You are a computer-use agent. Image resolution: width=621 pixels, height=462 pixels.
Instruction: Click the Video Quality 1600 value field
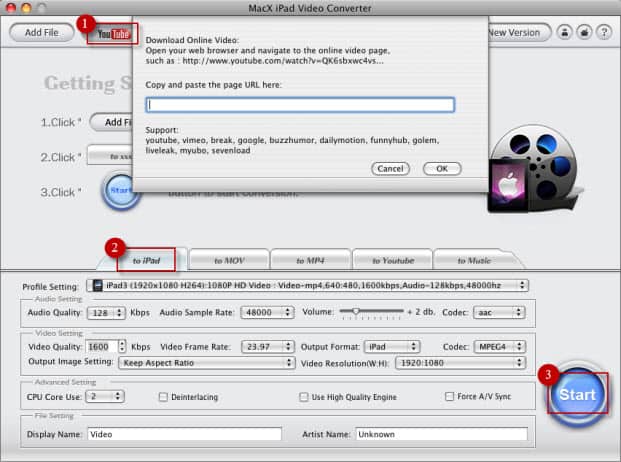point(102,347)
